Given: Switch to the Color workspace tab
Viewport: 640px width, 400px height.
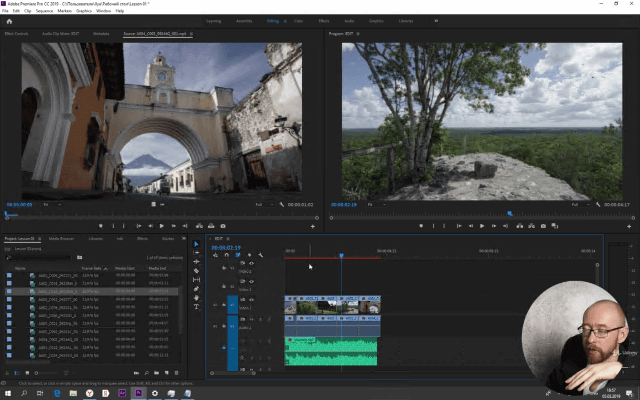Looking at the screenshot, I should tap(299, 19).
